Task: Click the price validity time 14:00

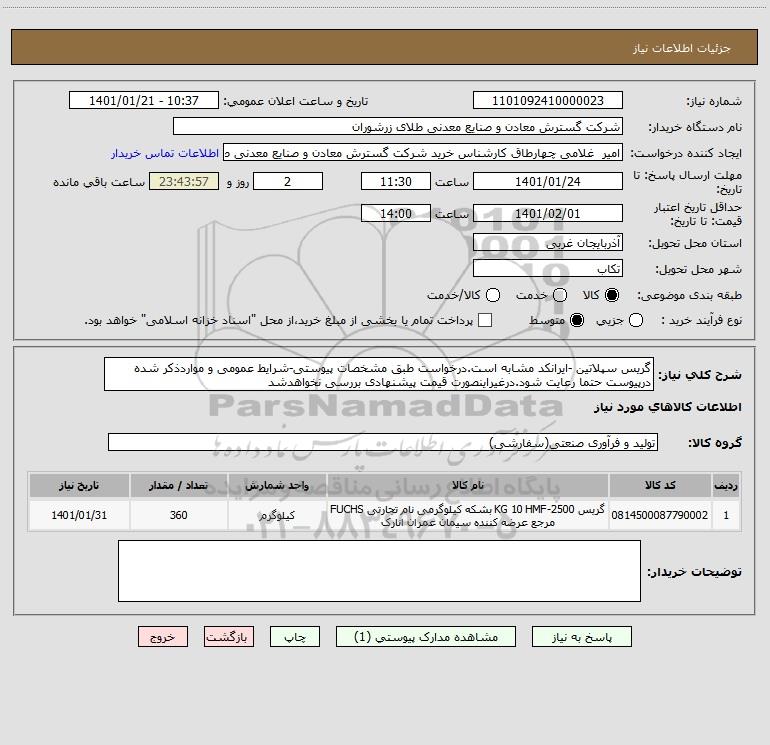Action: (396, 213)
